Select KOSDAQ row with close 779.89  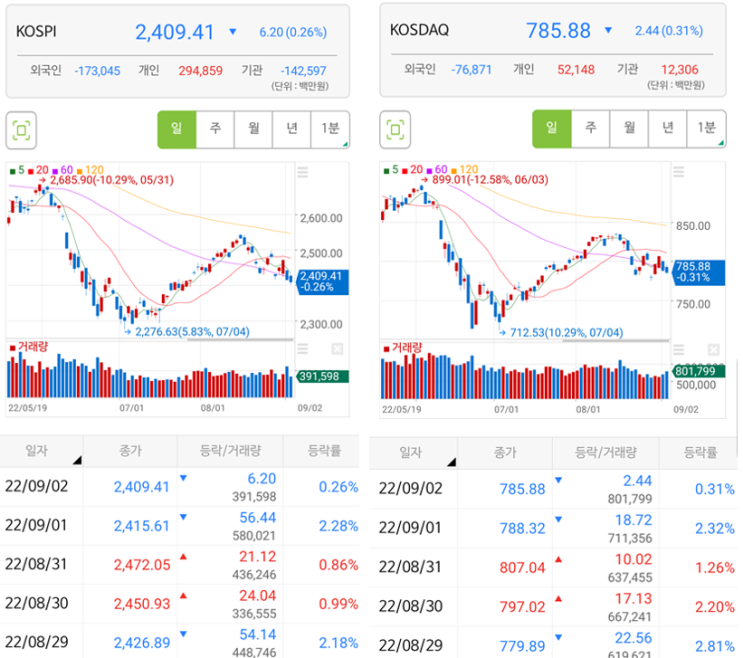553,643
